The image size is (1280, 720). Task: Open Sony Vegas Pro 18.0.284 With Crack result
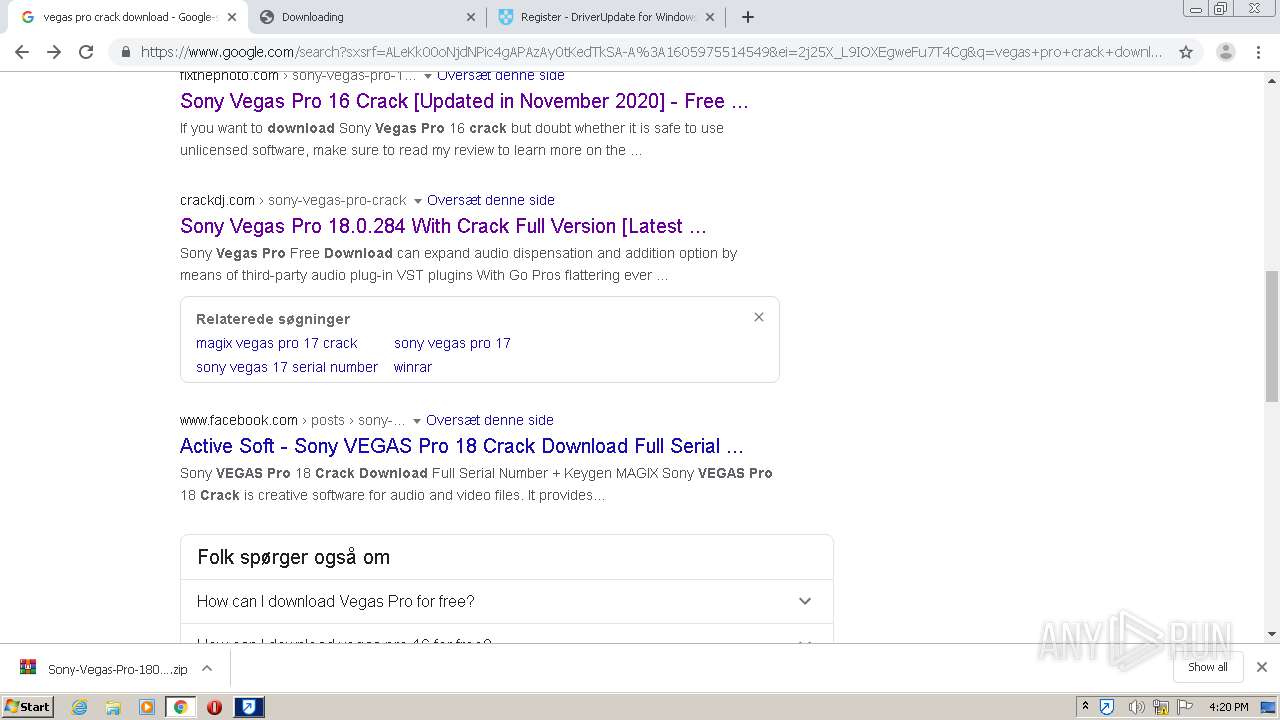click(443, 226)
